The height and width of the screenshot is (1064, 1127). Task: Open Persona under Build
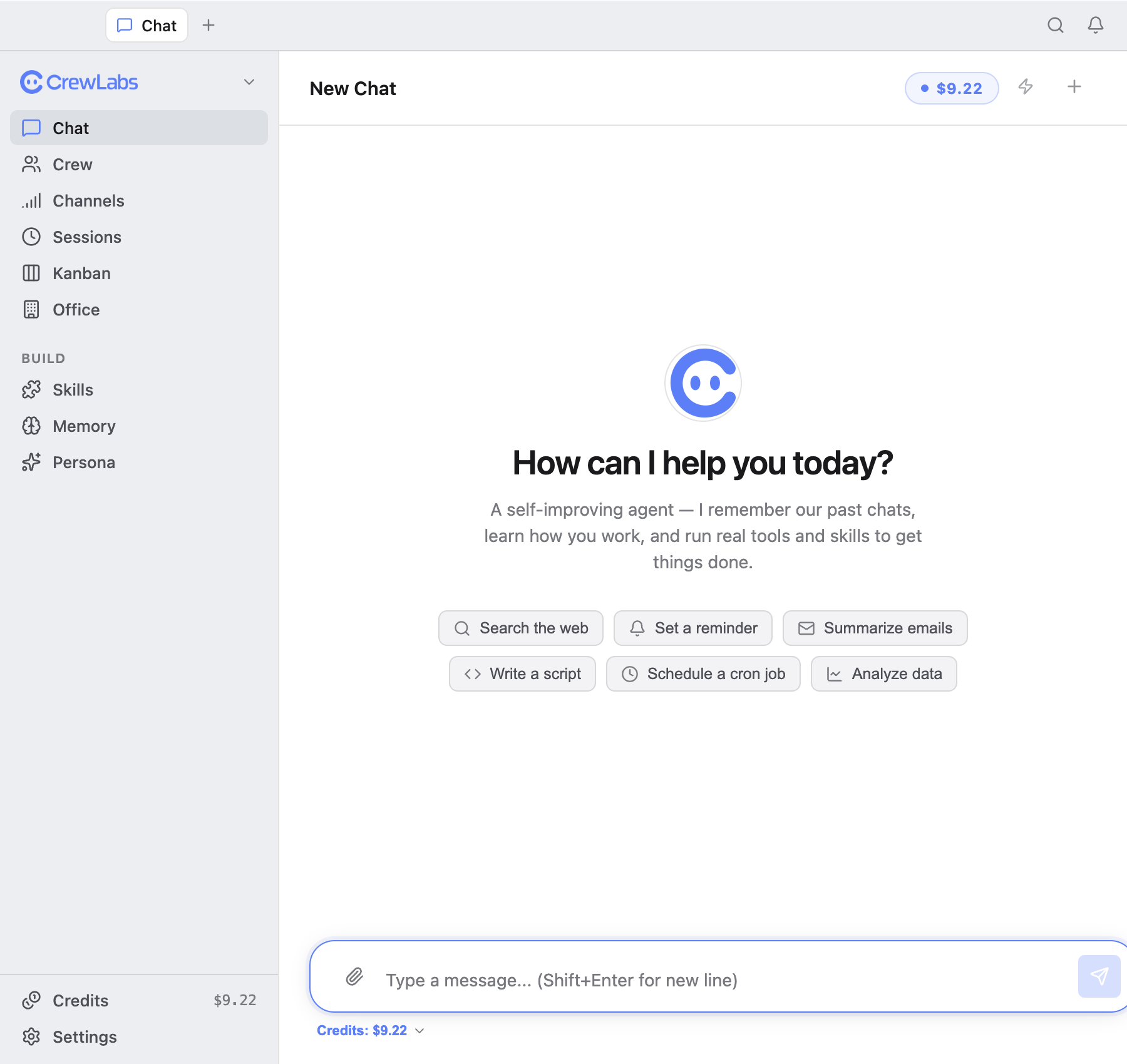click(139, 462)
